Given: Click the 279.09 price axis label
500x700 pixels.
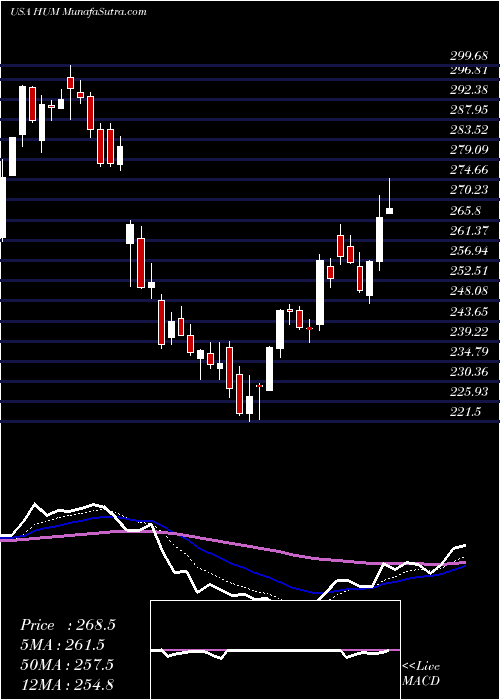Looking at the screenshot, I should pos(469,150).
